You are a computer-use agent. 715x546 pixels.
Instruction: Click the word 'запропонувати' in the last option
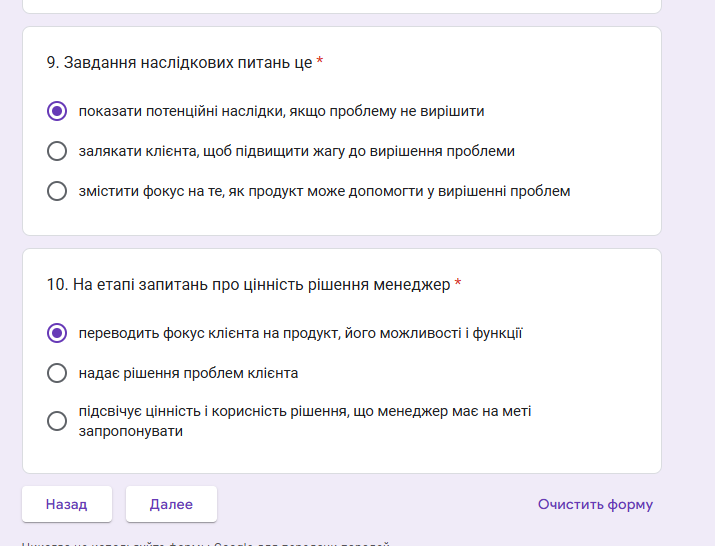(131, 431)
